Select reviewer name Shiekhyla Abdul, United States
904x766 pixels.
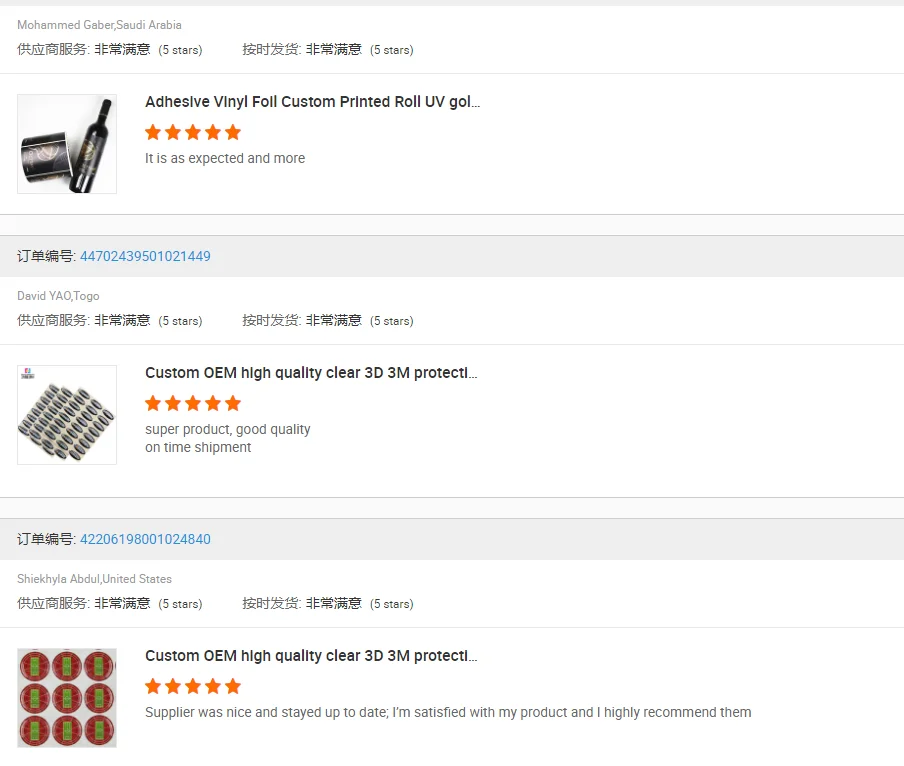[x=94, y=579]
